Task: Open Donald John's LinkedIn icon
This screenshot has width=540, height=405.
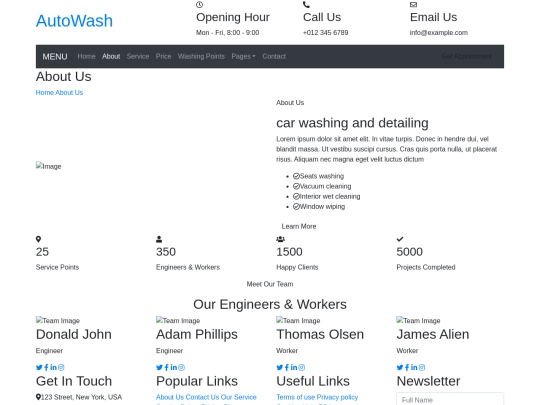Action: click(53, 367)
